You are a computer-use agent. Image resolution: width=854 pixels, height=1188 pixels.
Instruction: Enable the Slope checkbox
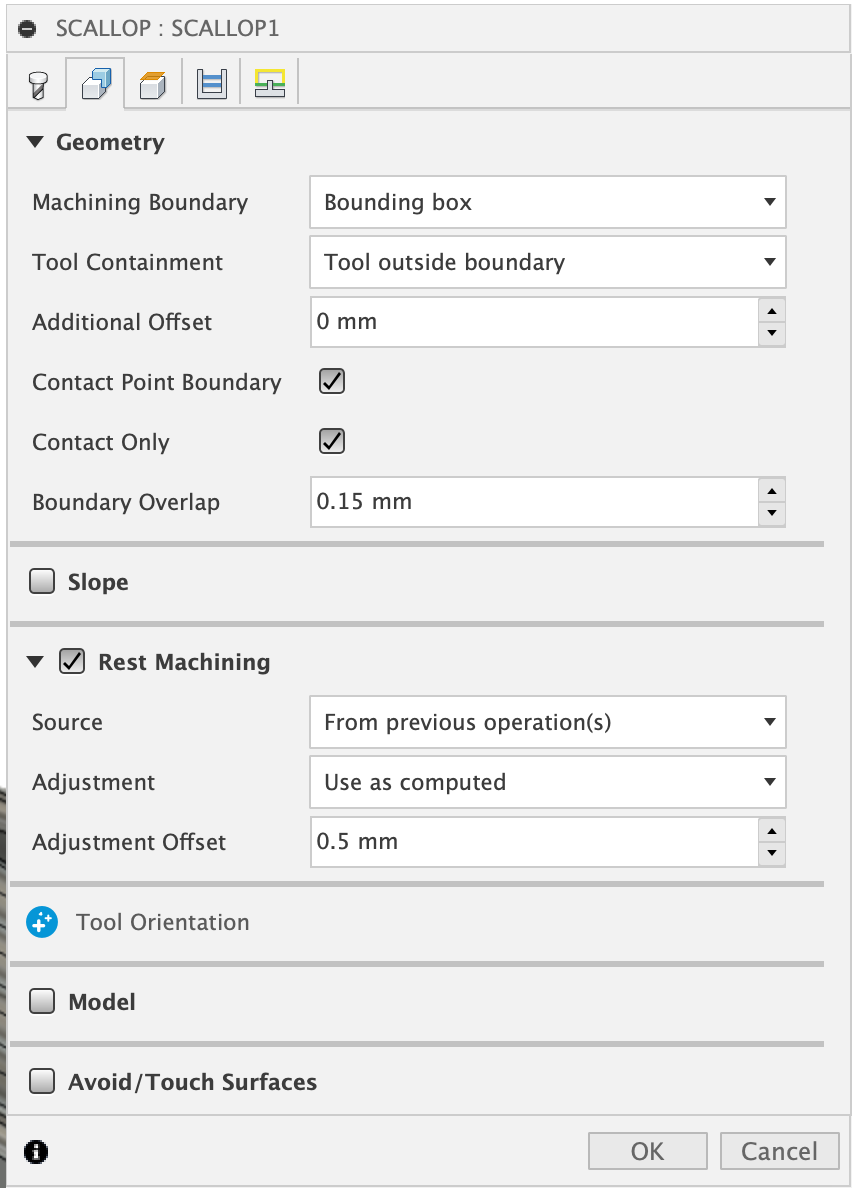42,581
